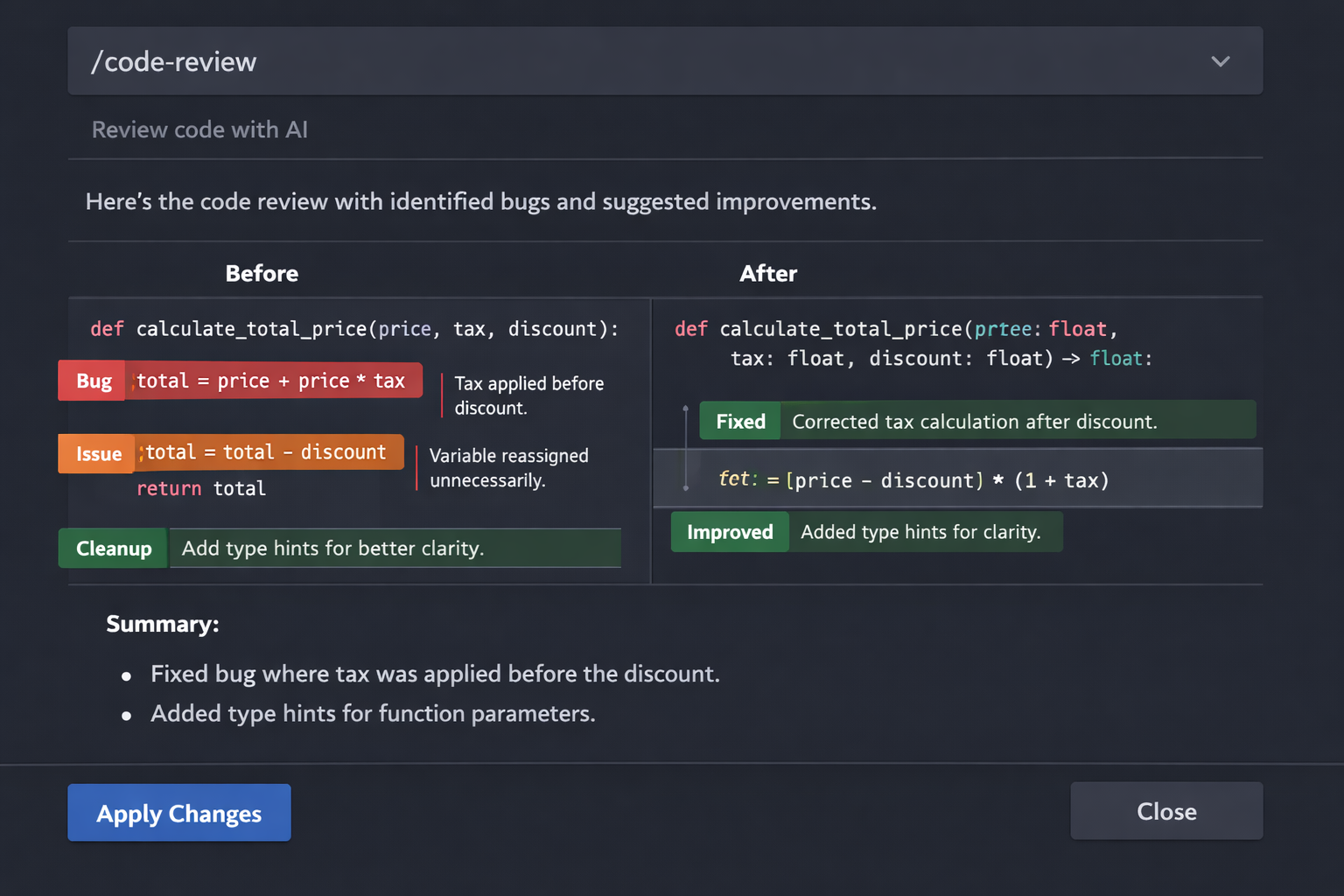Image resolution: width=1344 pixels, height=896 pixels.
Task: Click the summary bullet about added type hints
Action: (373, 714)
